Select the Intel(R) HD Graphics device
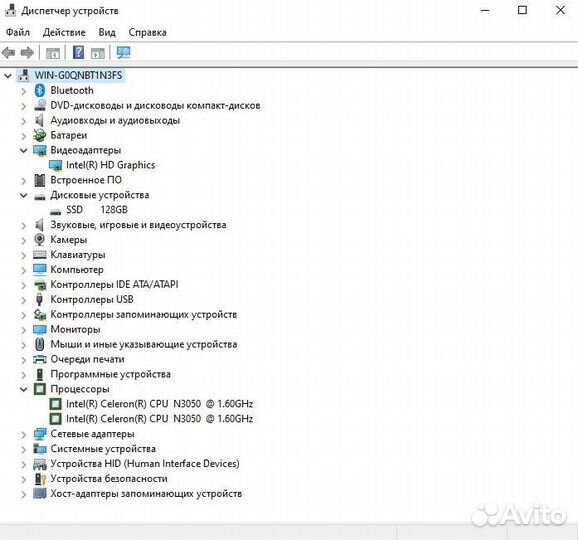Image resolution: width=578 pixels, height=540 pixels. (x=111, y=165)
